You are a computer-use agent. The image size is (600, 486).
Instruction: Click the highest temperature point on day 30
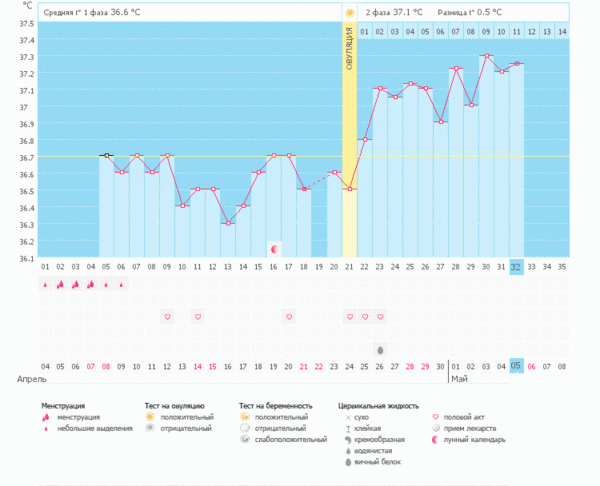tap(487, 56)
